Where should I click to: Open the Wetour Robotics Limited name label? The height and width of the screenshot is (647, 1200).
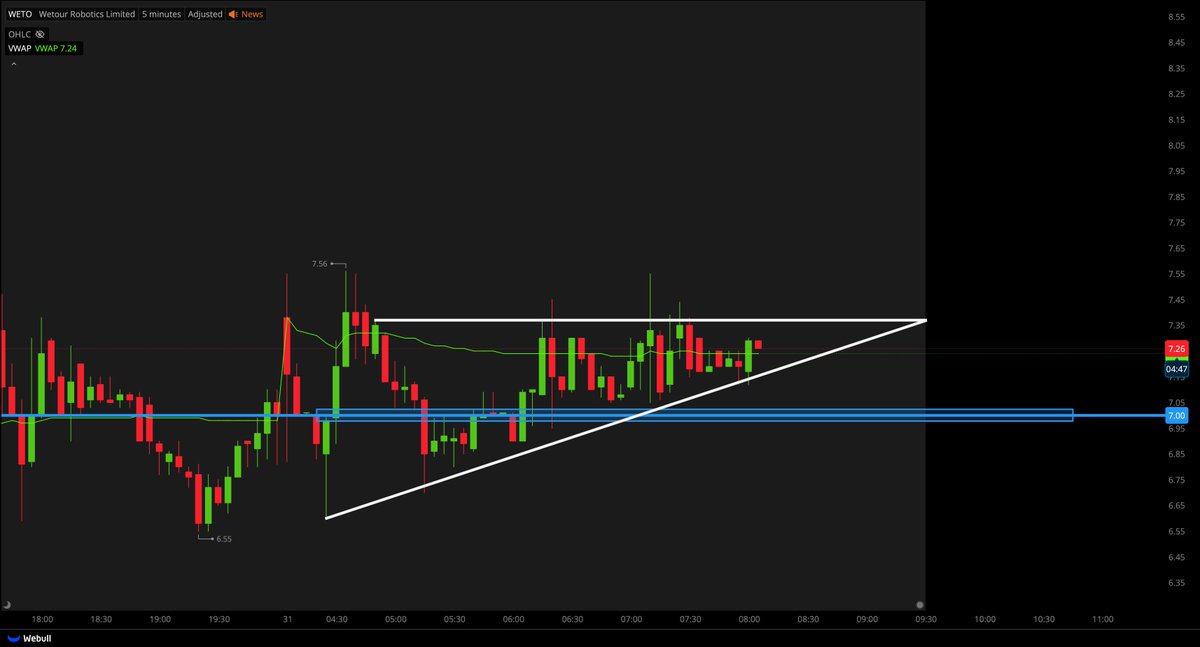tap(88, 14)
